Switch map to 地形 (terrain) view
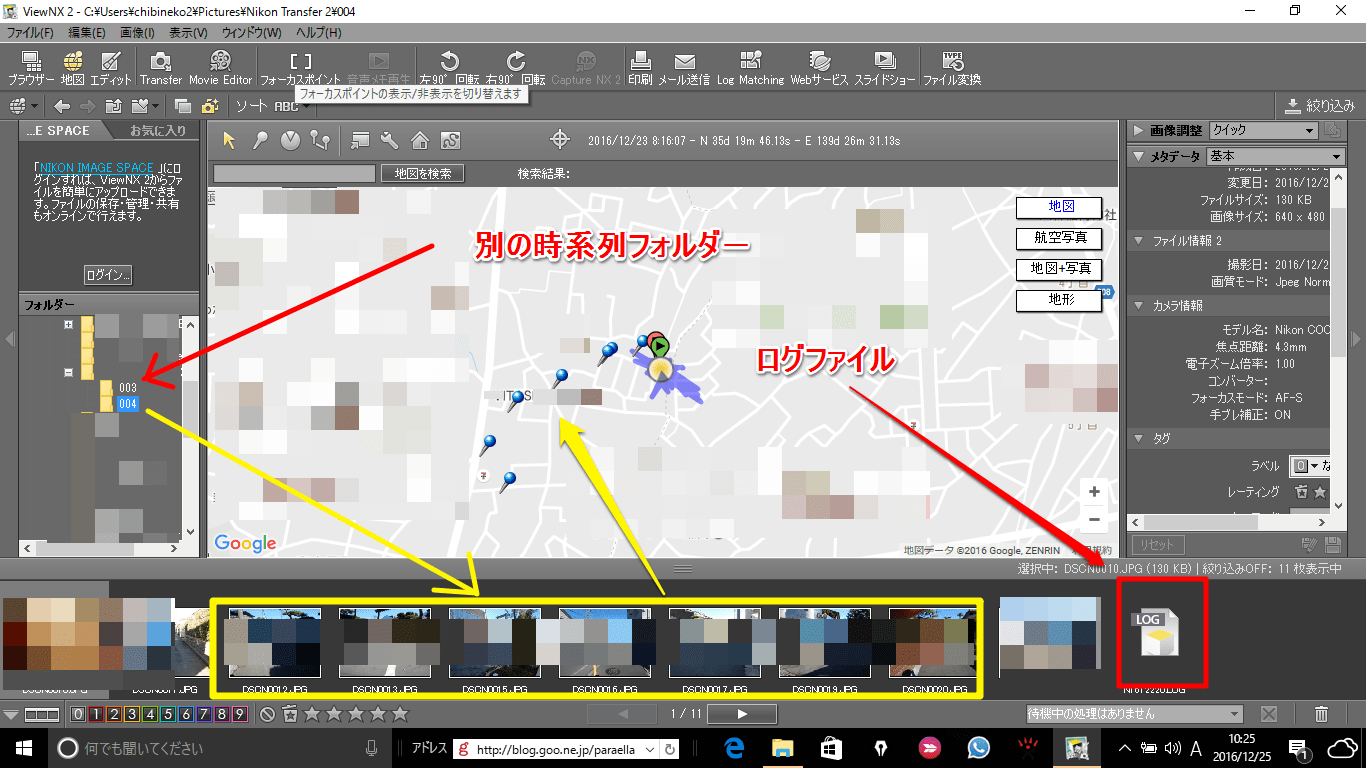The height and width of the screenshot is (768, 1366). tap(1059, 300)
